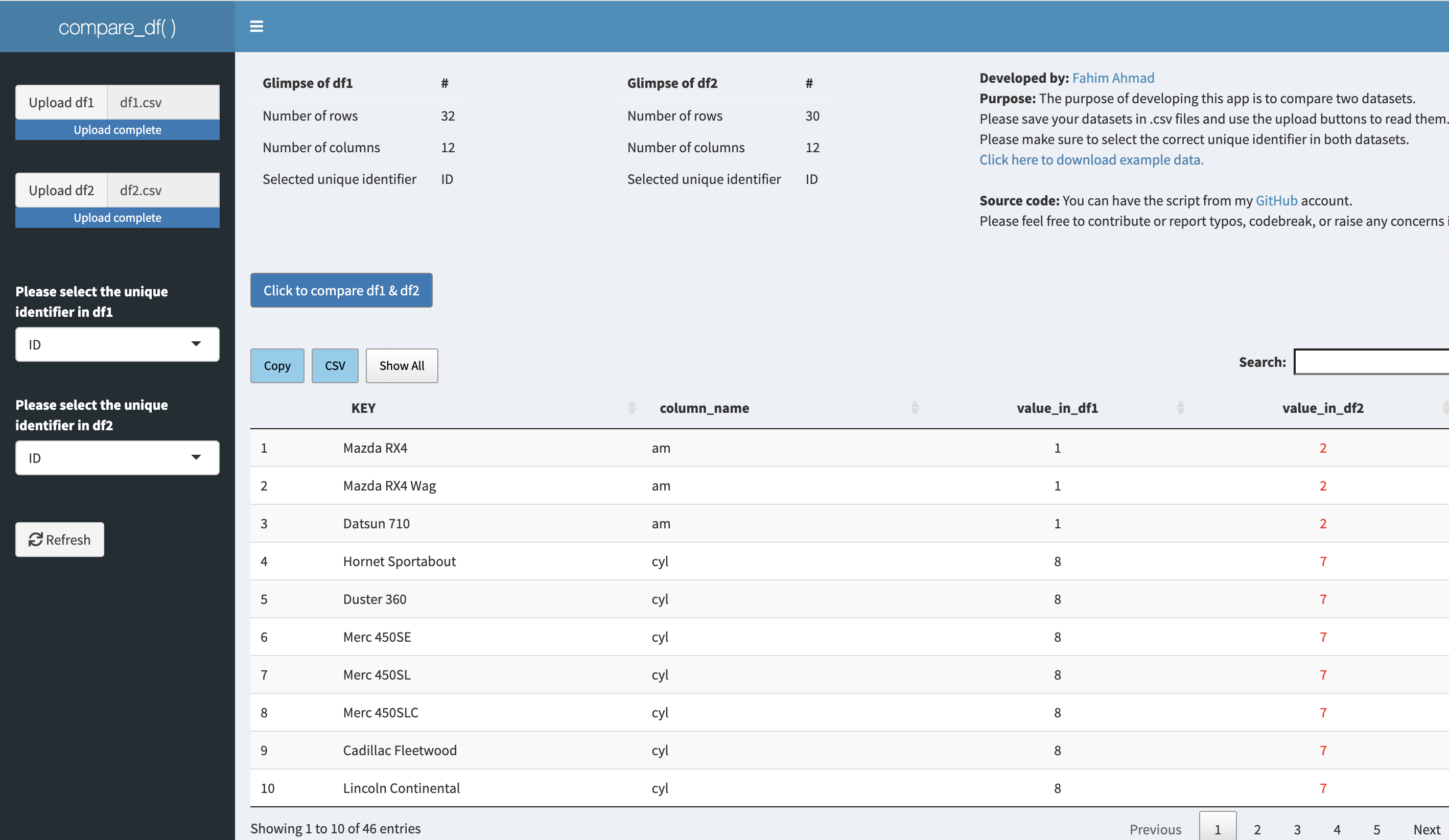Screen dimensions: 1449x840
Task: Focus the table Search input box
Action: coord(1371,362)
